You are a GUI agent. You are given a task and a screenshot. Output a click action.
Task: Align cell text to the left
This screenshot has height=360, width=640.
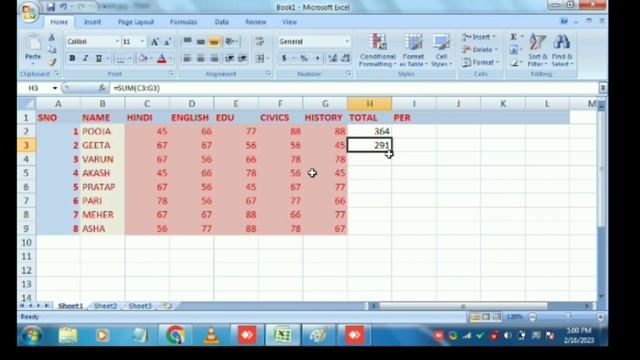pos(187,58)
